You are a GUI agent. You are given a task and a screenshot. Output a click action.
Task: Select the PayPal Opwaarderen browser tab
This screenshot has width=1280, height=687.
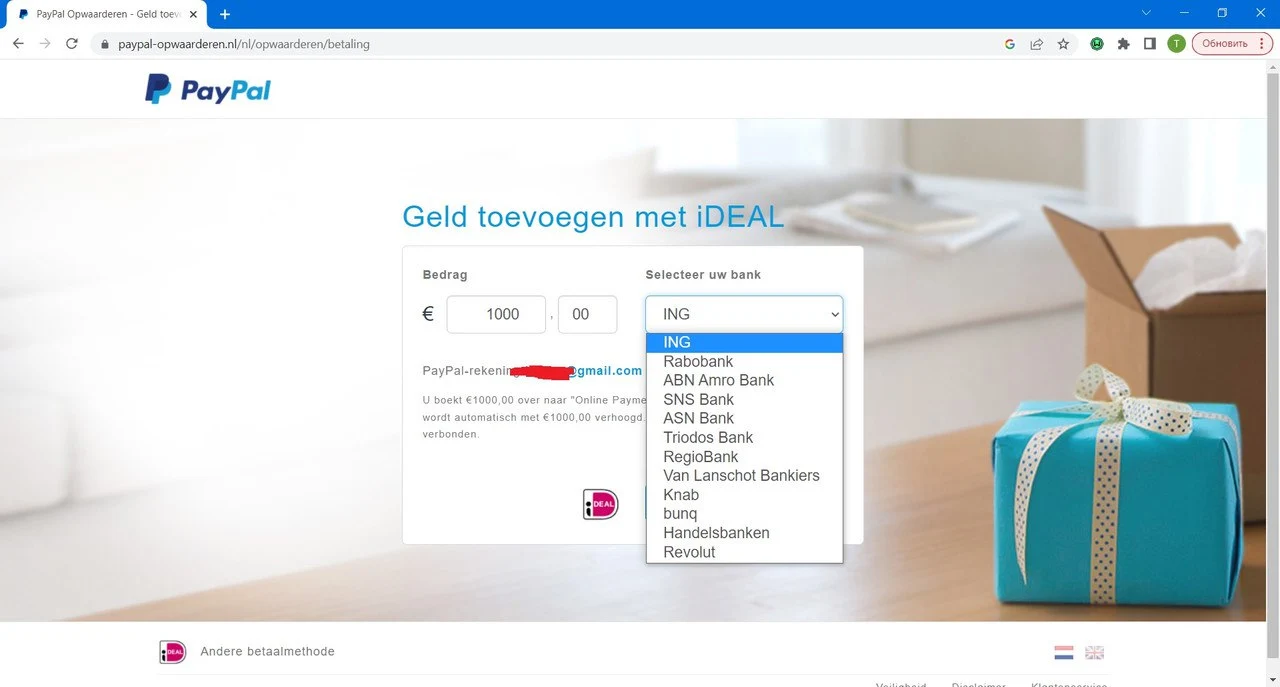pyautogui.click(x=105, y=15)
